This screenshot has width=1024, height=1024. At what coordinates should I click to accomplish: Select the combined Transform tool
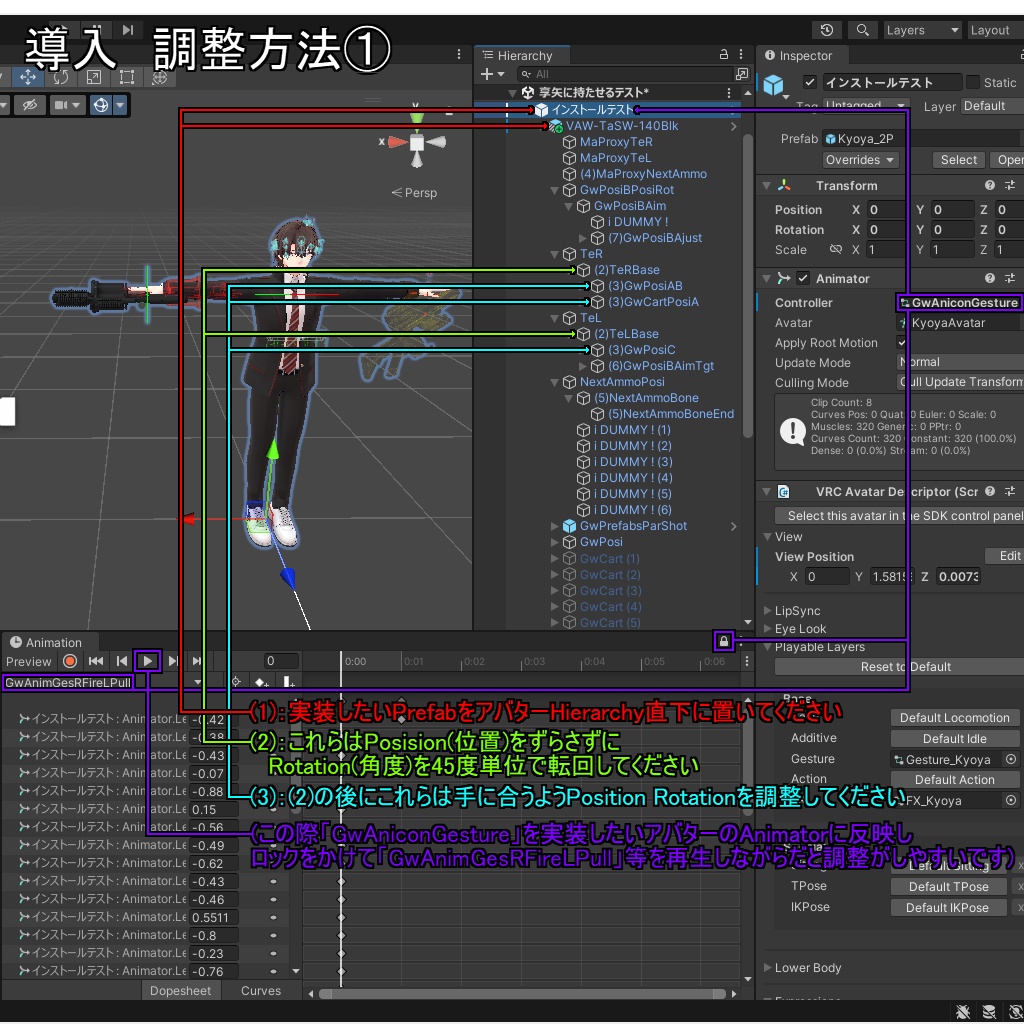pos(159,78)
